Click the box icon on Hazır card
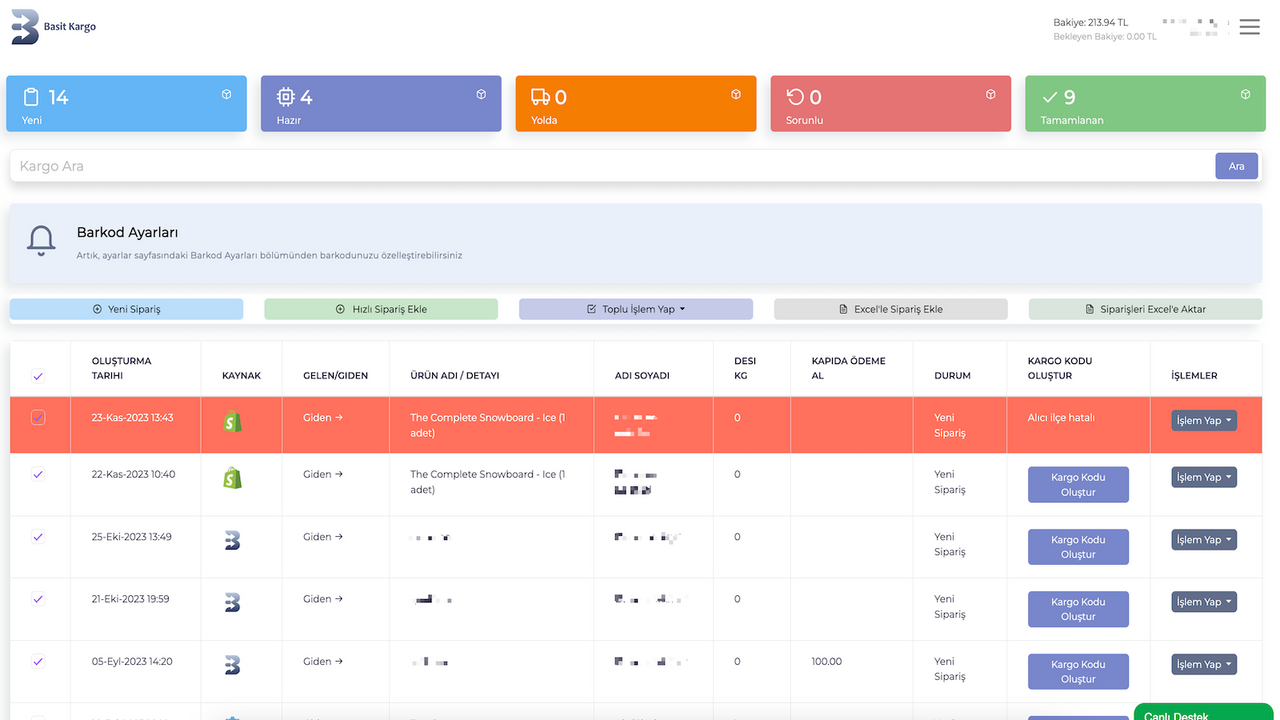Screen dimensions: 1280x720 pyautogui.click(x=481, y=94)
